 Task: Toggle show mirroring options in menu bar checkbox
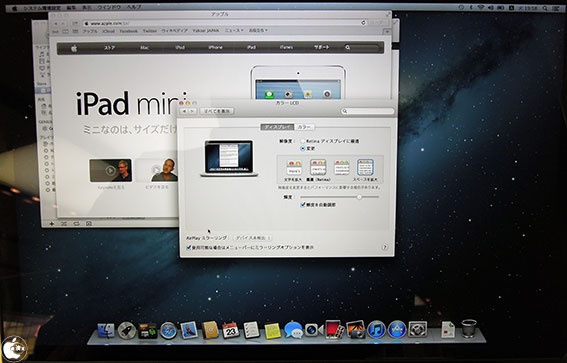pos(188,248)
